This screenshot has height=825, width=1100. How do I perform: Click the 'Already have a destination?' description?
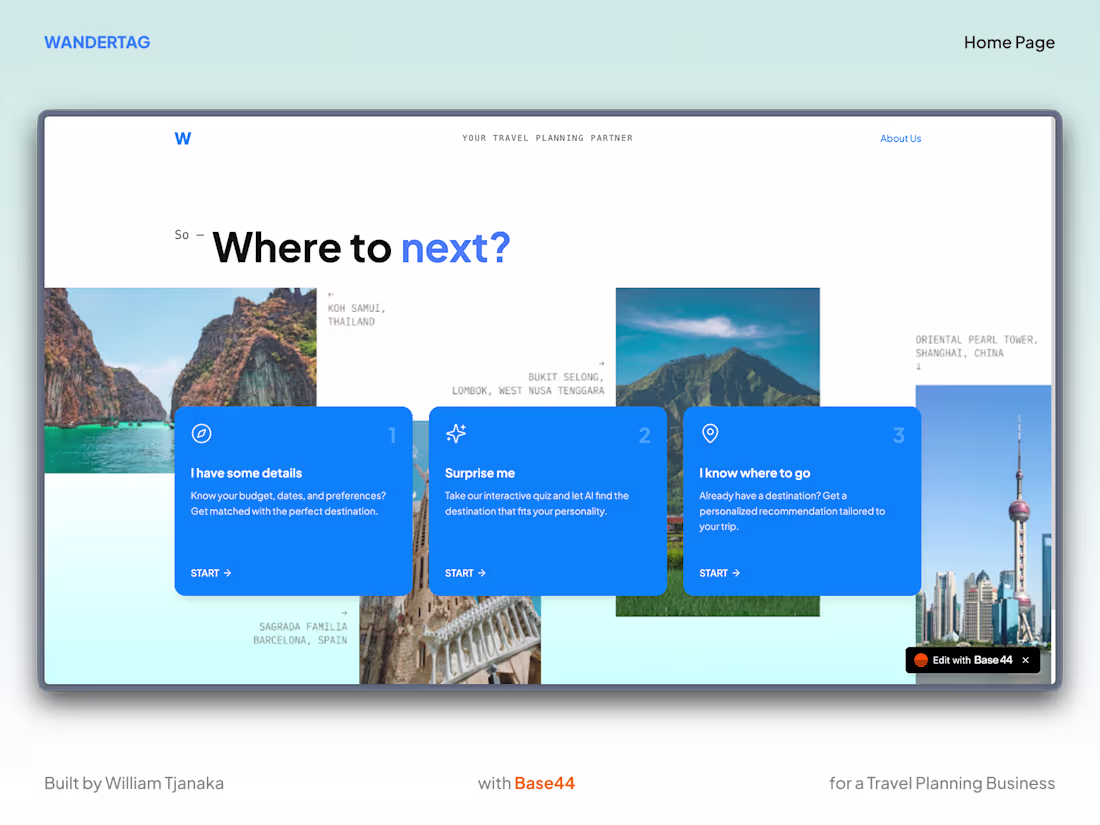792,511
